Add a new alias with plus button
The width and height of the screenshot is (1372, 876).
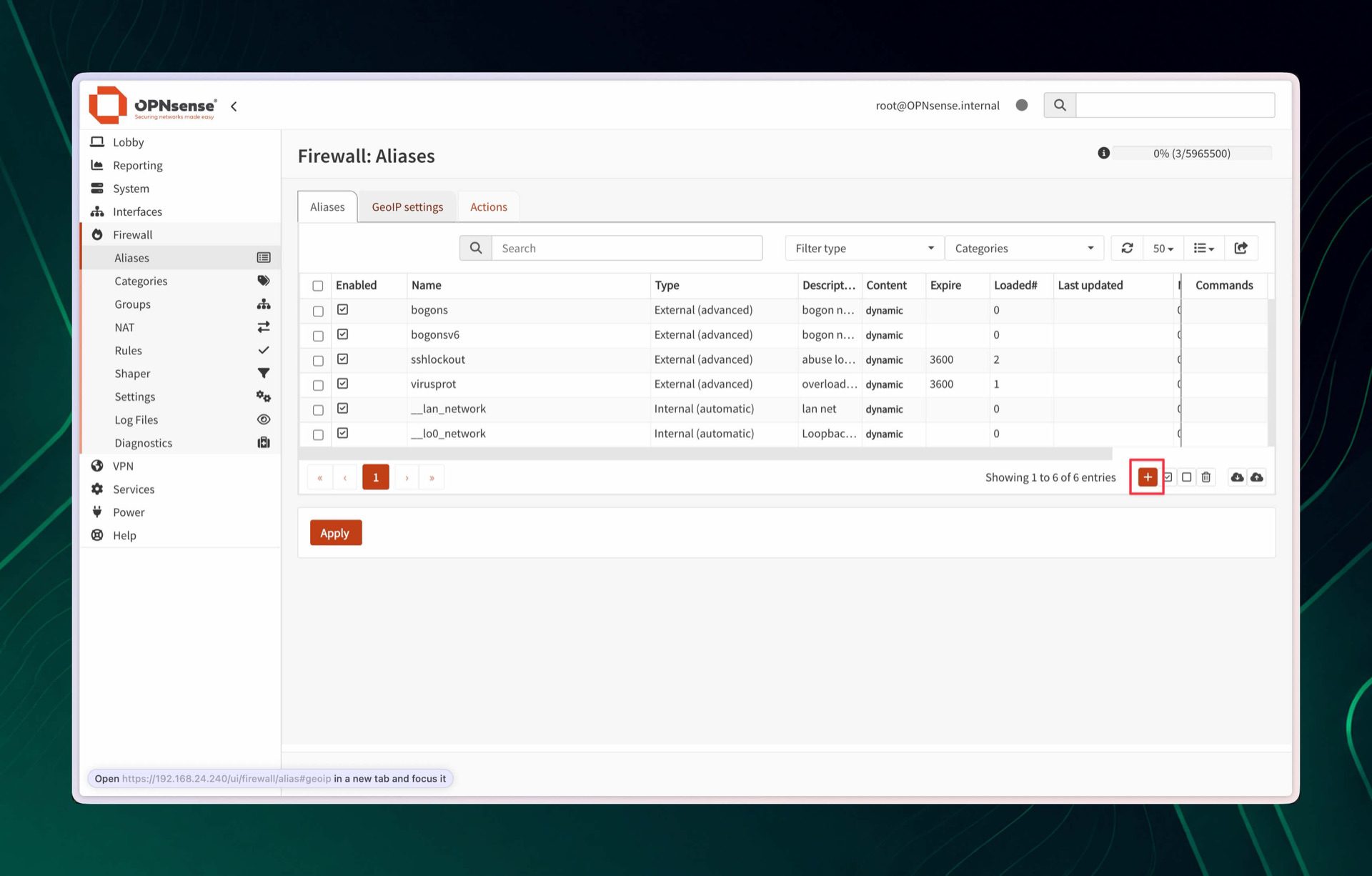click(x=1147, y=477)
